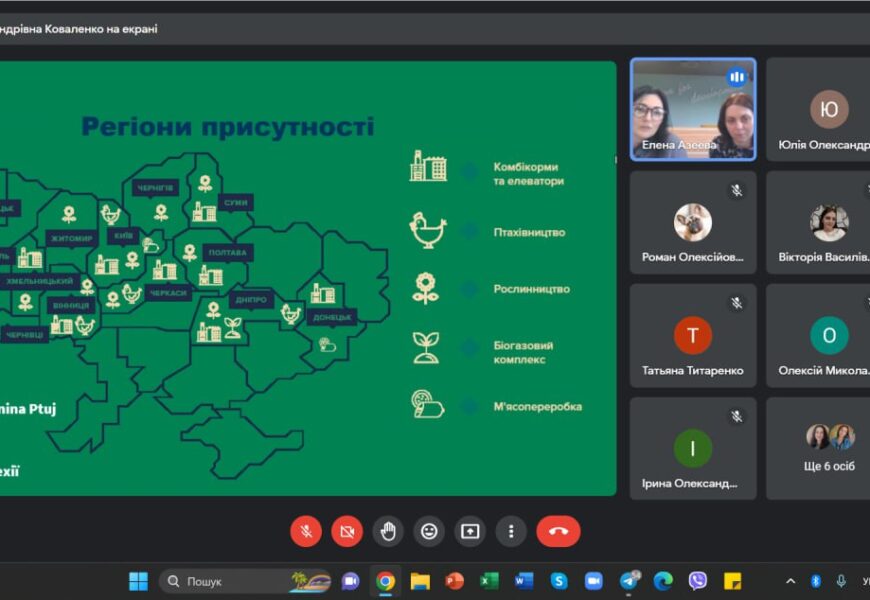Launch PowerPoint from the taskbar
Image resolution: width=870 pixels, height=600 pixels.
[455, 581]
